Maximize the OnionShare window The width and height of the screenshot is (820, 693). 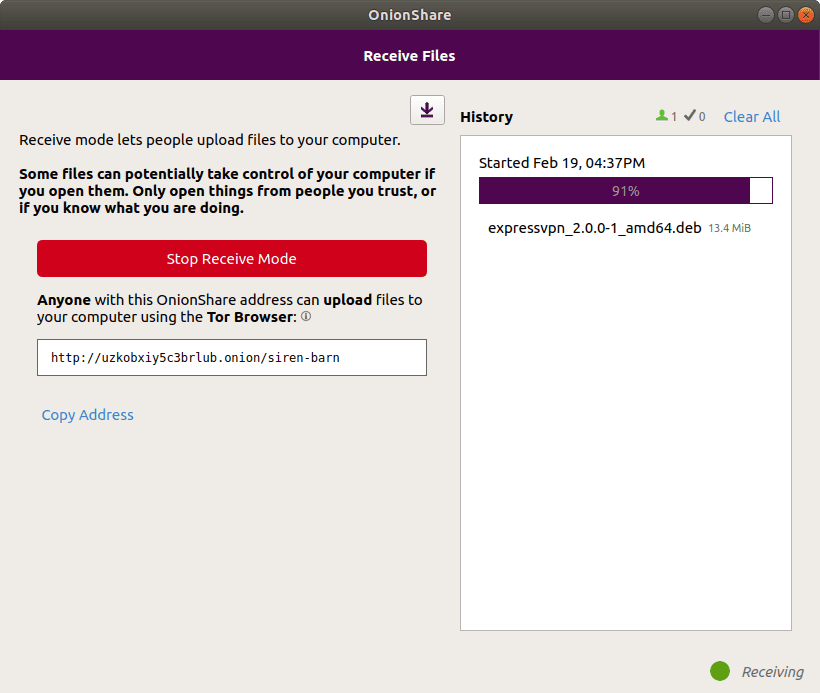[784, 15]
